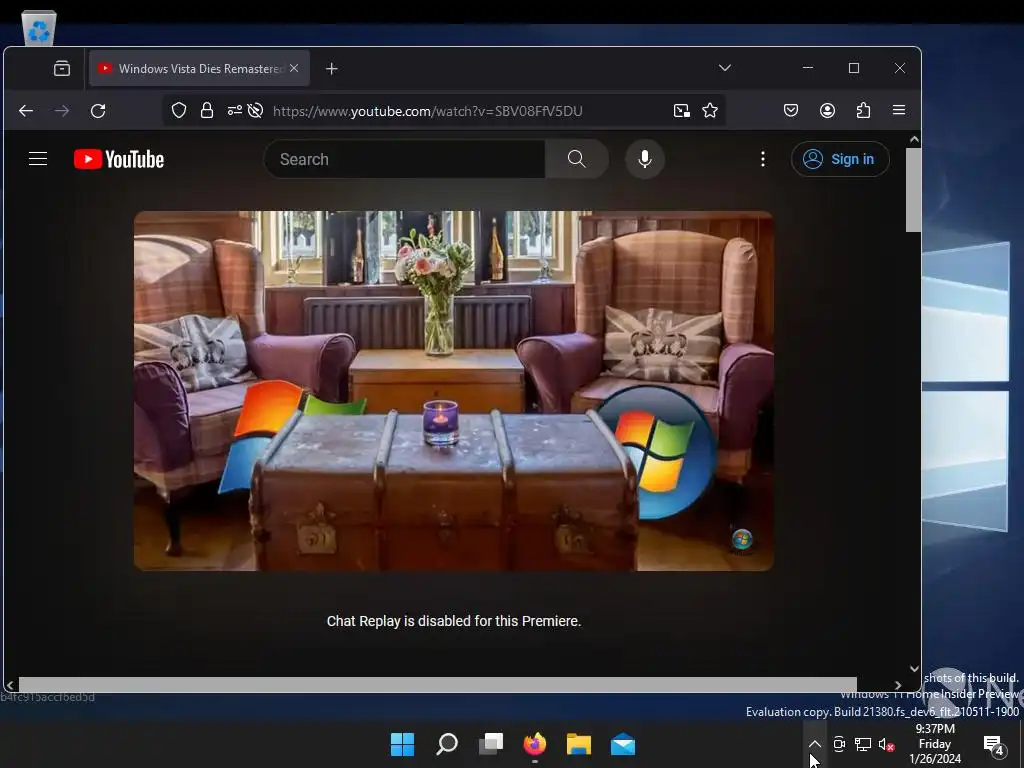Reload the current YouTube page
1024x768 pixels.
coord(98,111)
